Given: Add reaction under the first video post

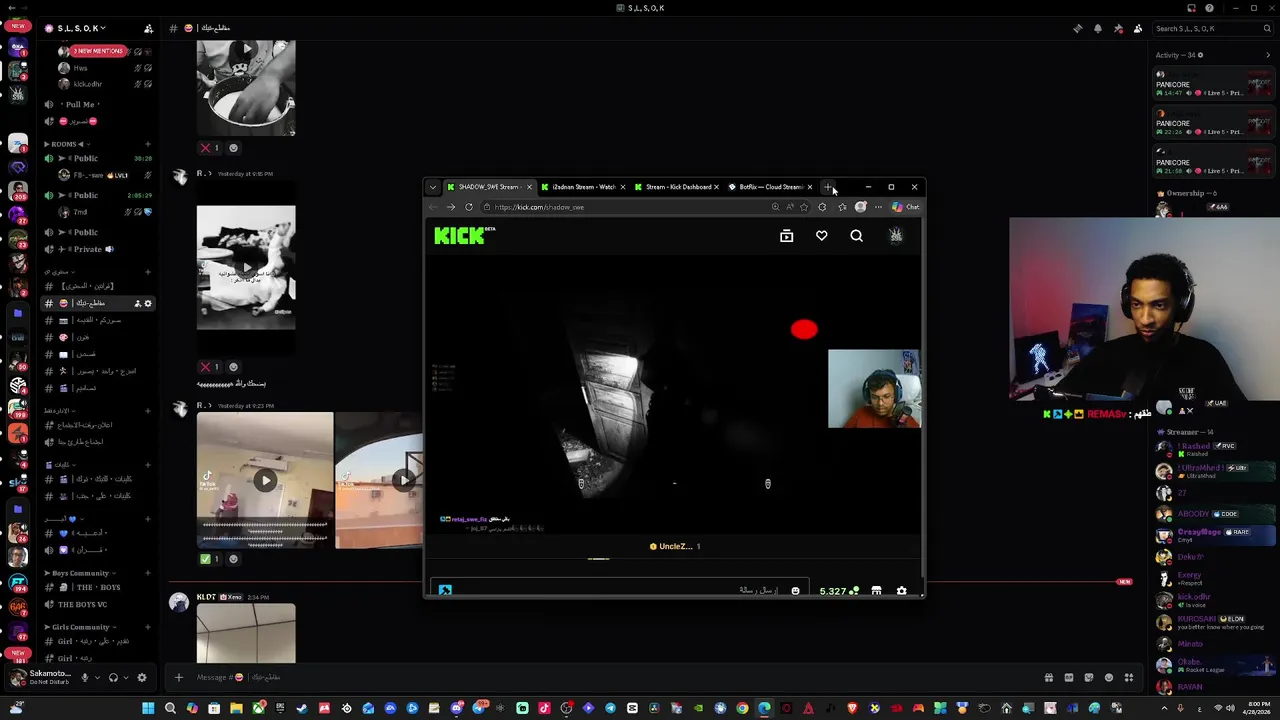Looking at the screenshot, I should pyautogui.click(x=233, y=148).
